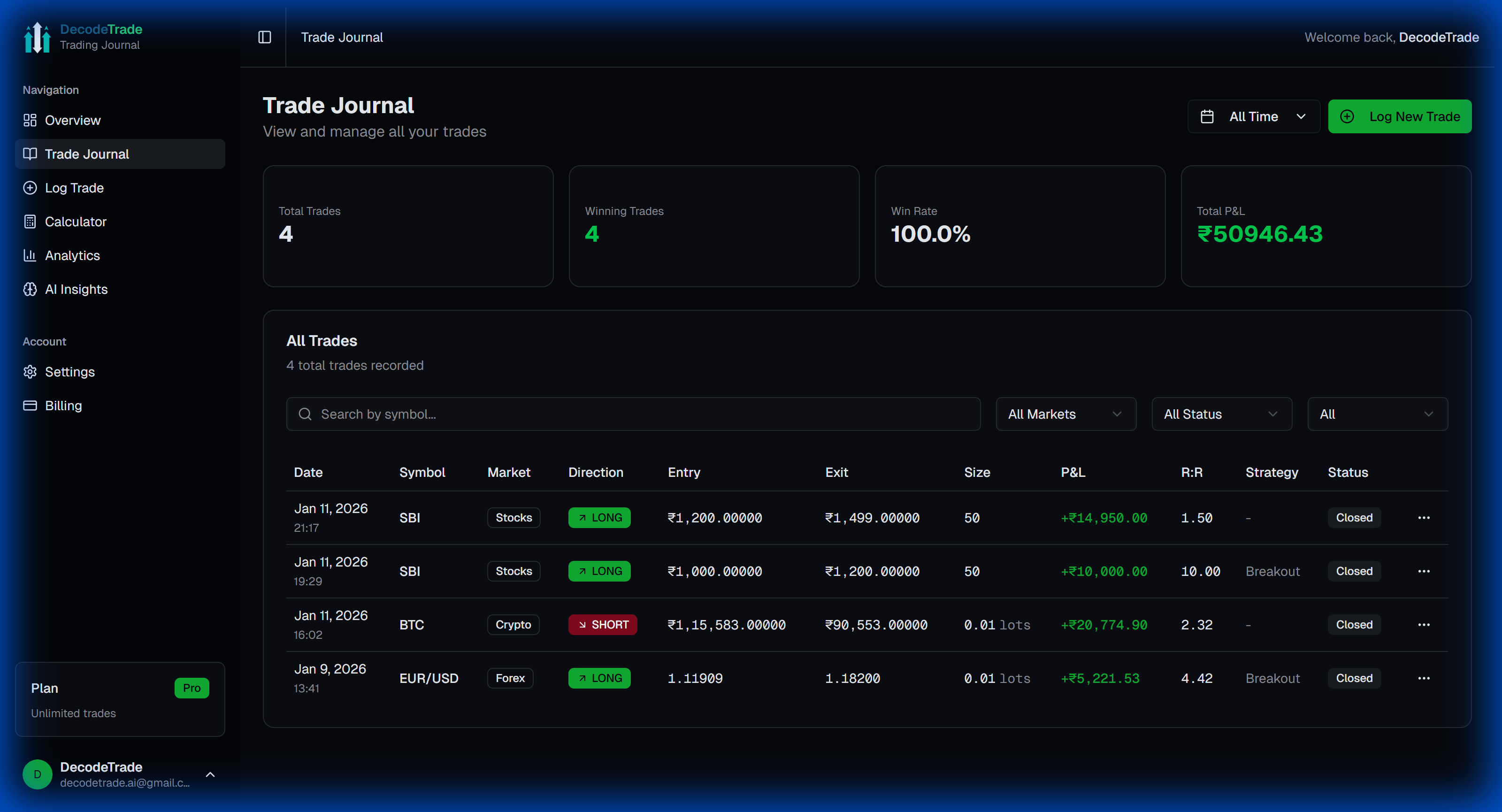Click the Calculator sidebar icon

(x=30, y=222)
